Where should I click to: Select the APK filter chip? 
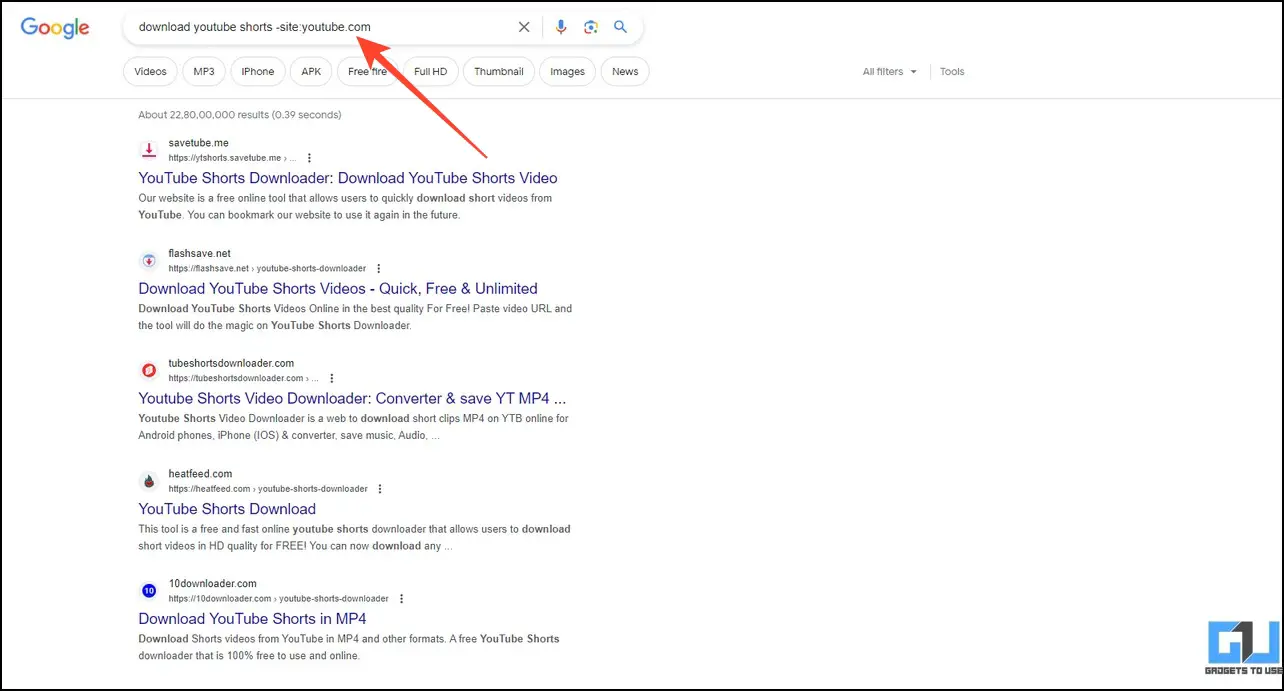point(311,71)
